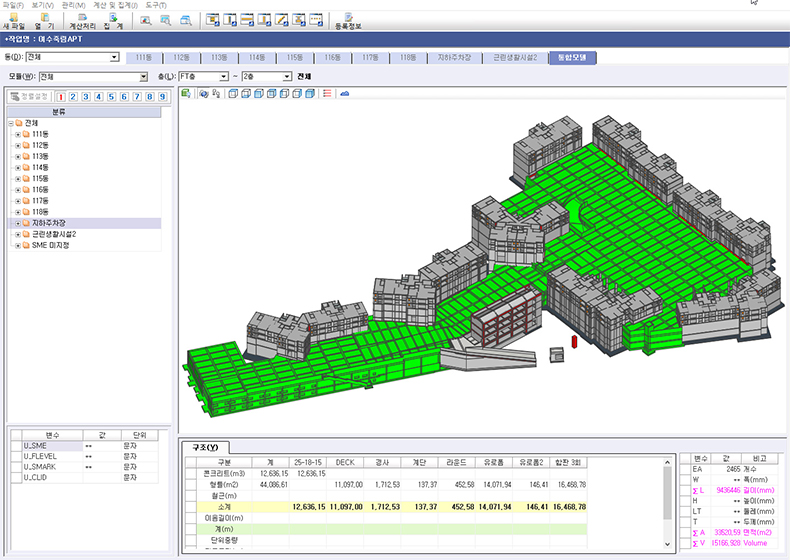Open 등록정보 from the toolbar
Image resolution: width=790 pixels, height=560 pixels.
coord(348,21)
